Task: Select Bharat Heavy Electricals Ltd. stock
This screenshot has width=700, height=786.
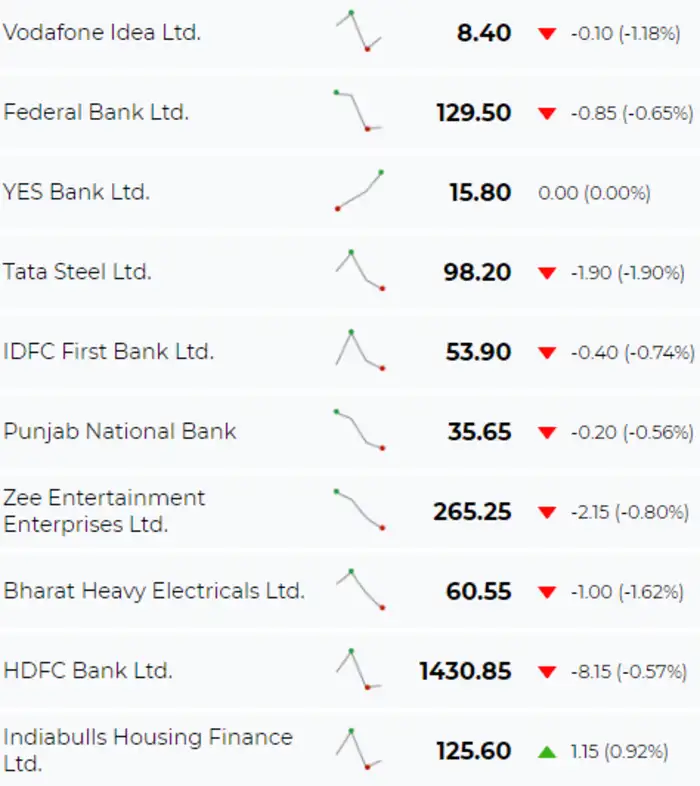Action: [154, 591]
